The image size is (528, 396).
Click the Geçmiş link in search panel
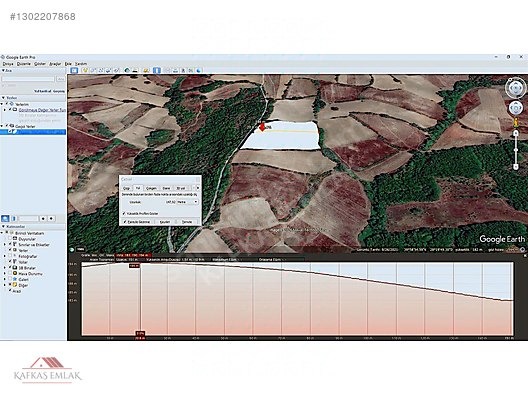(59, 91)
